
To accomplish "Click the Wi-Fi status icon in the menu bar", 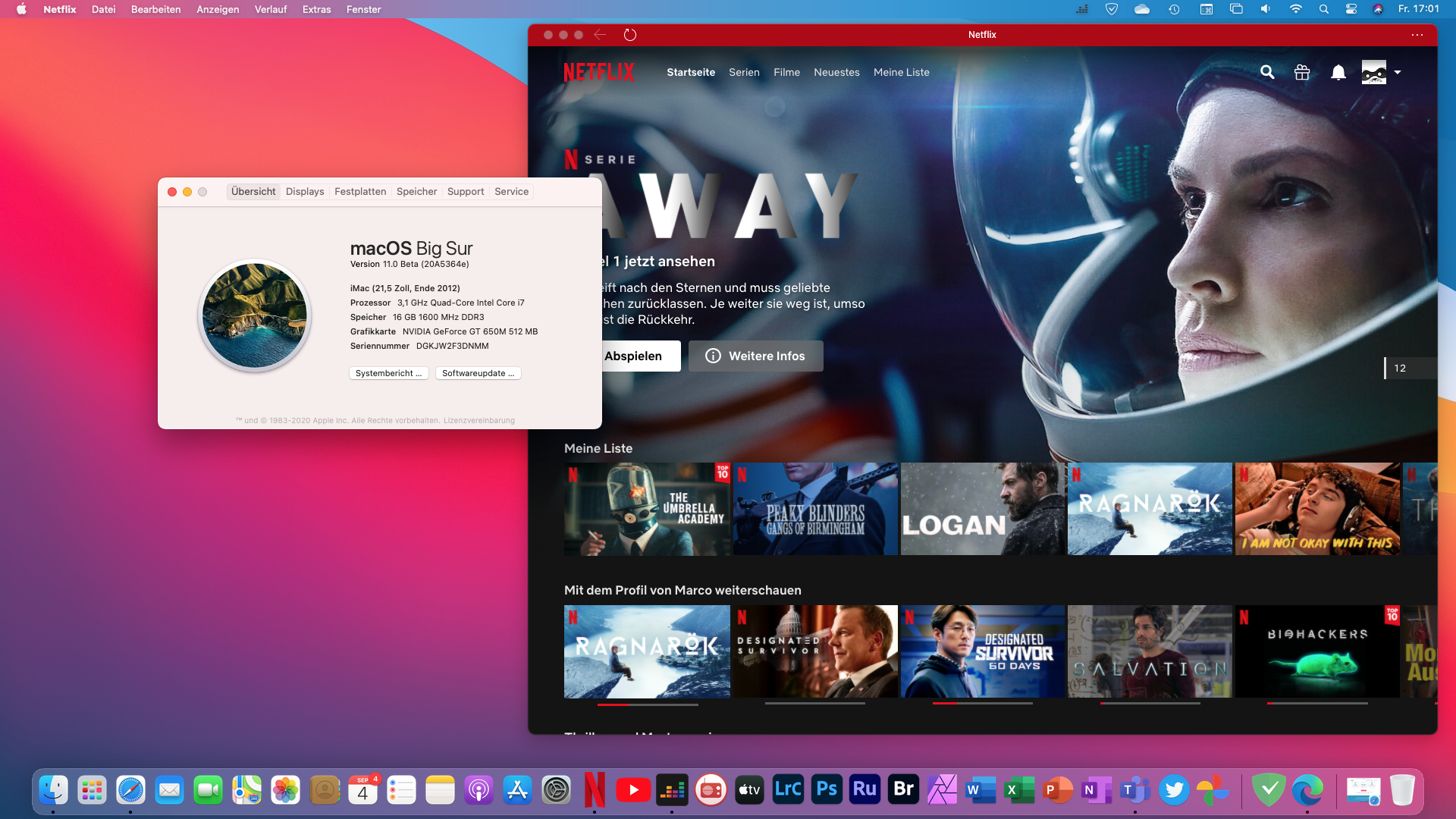I will tap(1295, 9).
